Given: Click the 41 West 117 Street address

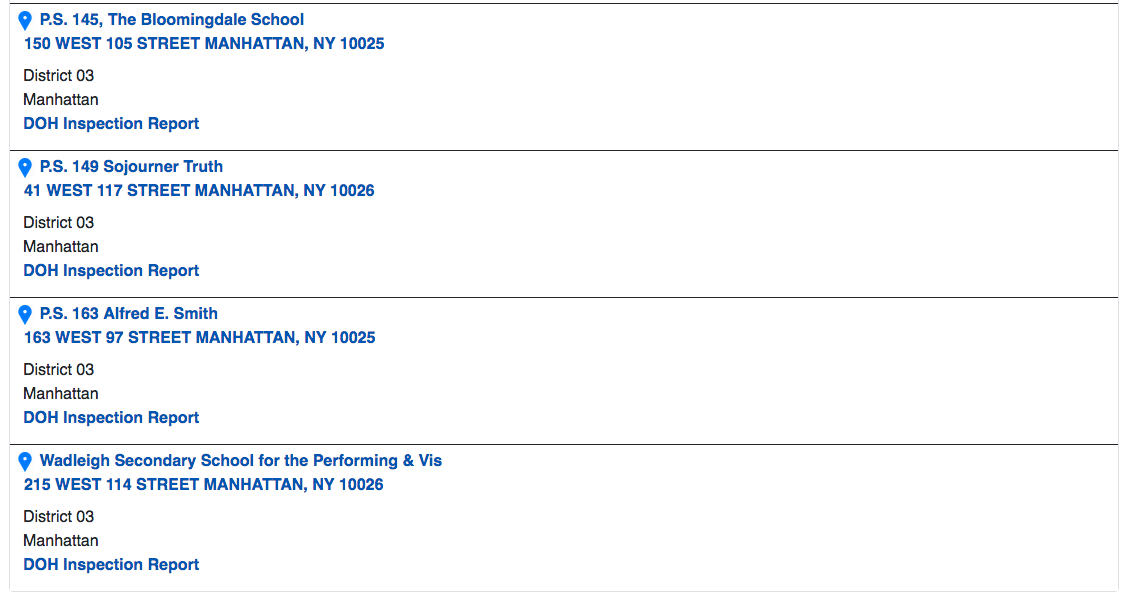Looking at the screenshot, I should (199, 191).
